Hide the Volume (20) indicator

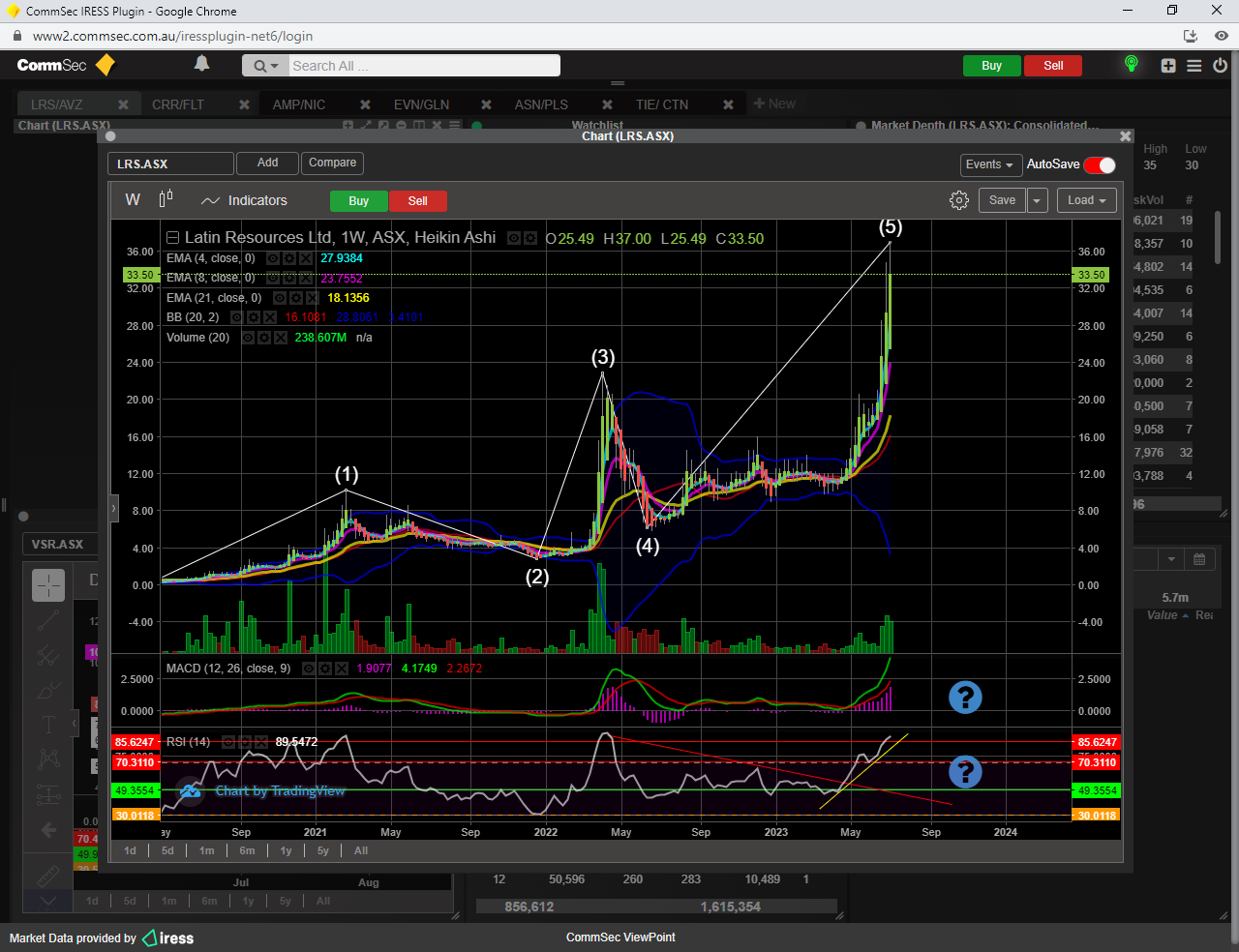pyautogui.click(x=248, y=338)
